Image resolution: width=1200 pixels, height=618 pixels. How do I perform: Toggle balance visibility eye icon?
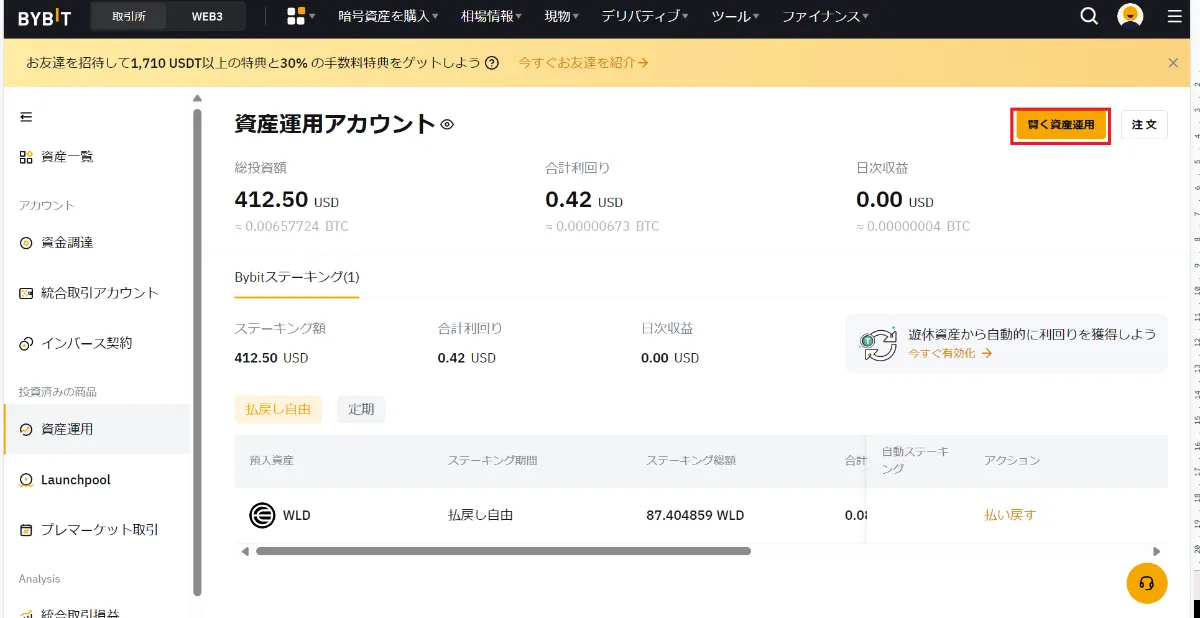click(447, 125)
